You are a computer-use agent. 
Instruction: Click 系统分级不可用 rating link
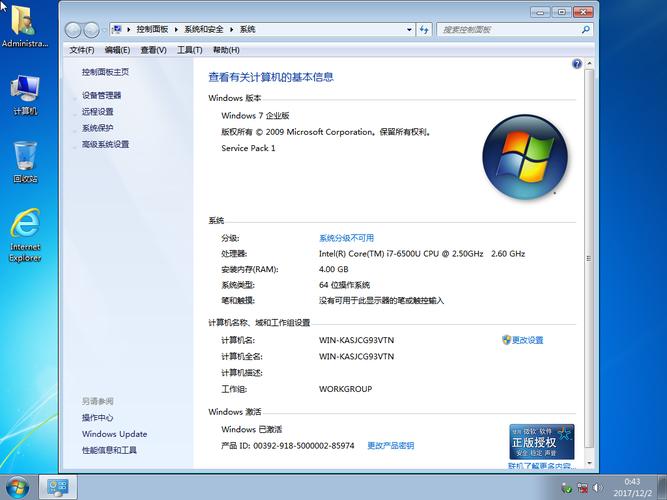click(347, 238)
